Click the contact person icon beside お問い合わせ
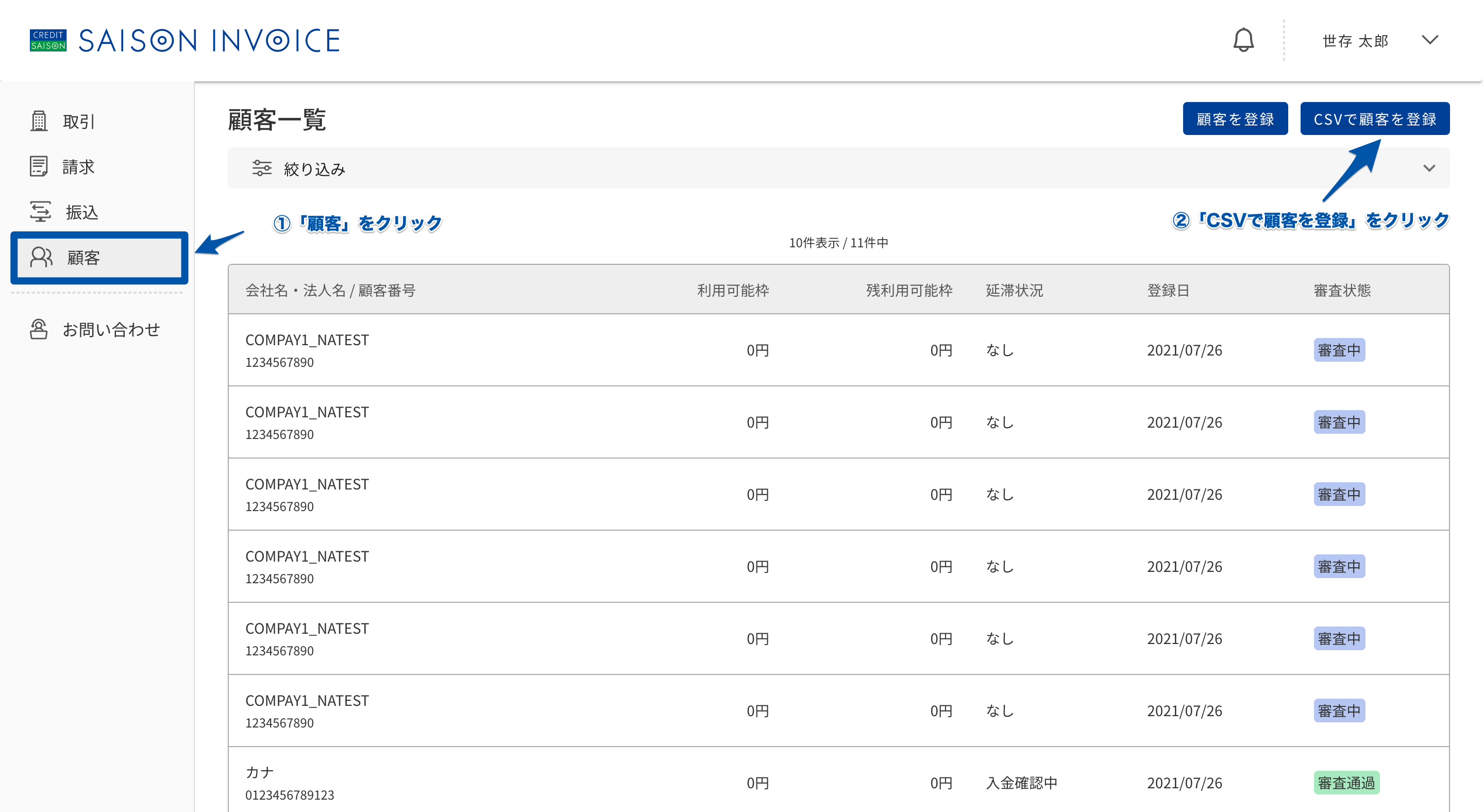The height and width of the screenshot is (812, 1483). tap(39, 329)
